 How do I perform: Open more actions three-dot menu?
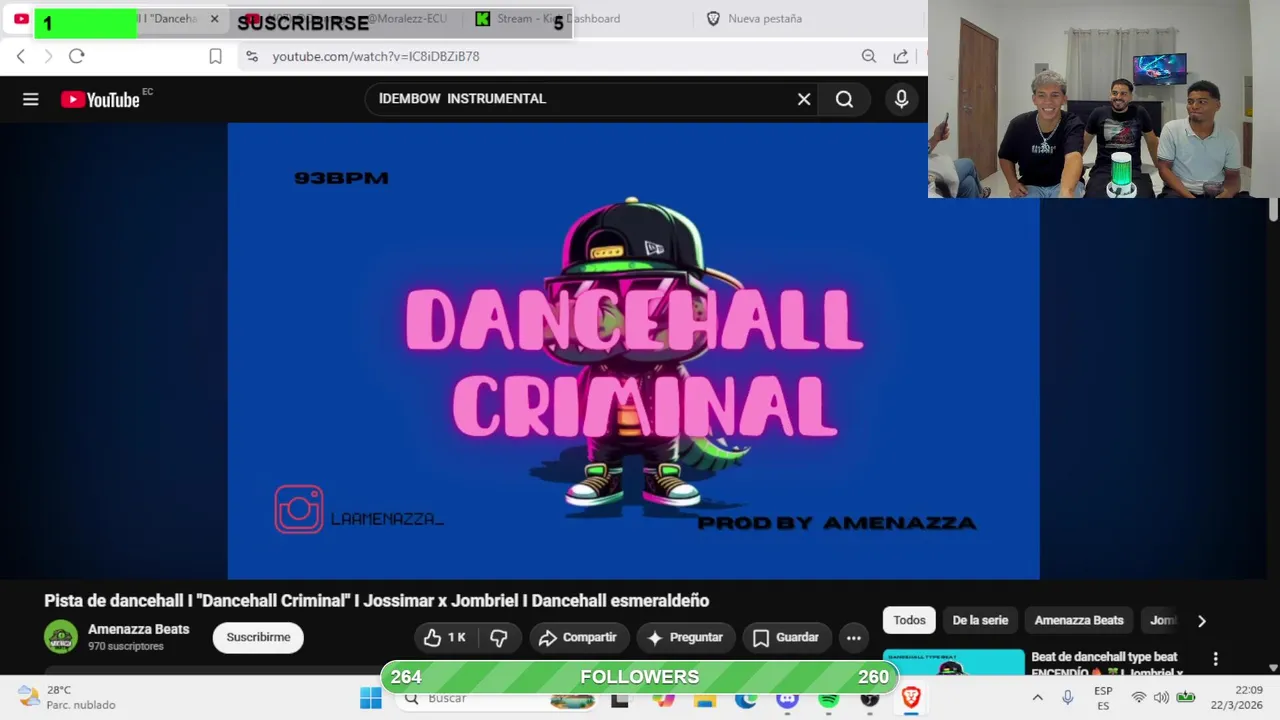[x=853, y=637]
